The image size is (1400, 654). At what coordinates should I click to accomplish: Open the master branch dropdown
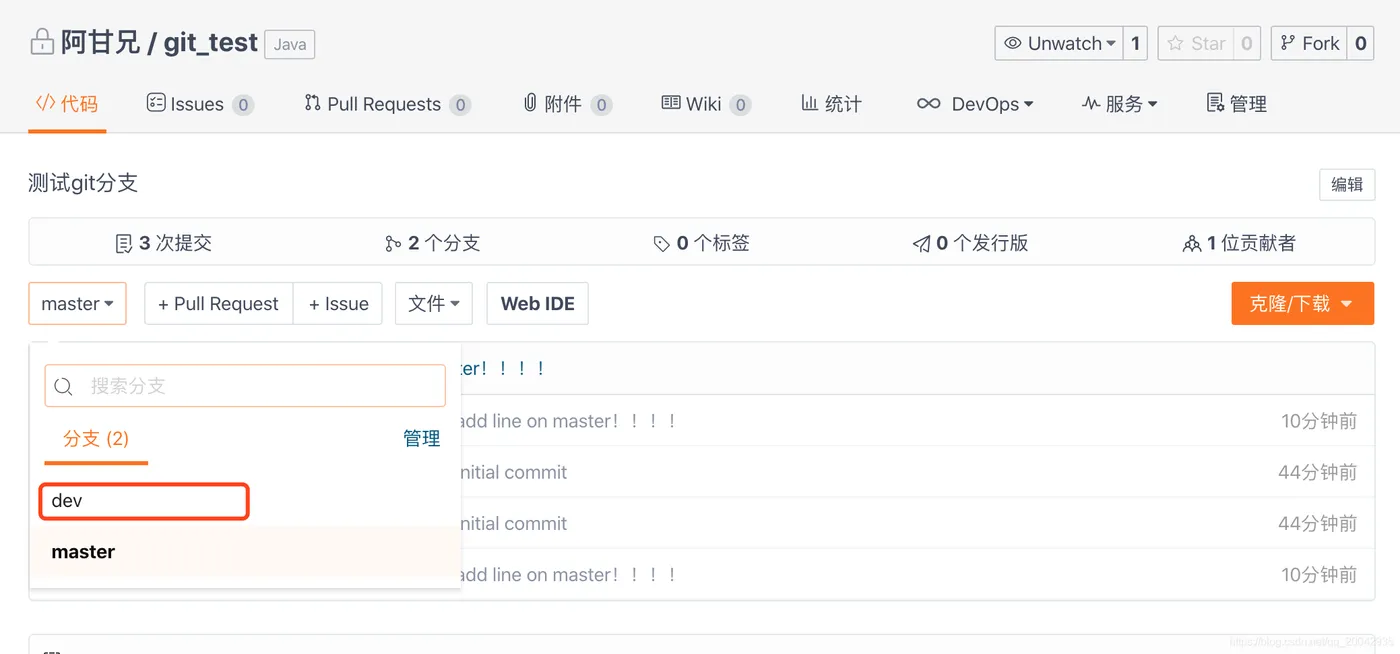coord(77,304)
